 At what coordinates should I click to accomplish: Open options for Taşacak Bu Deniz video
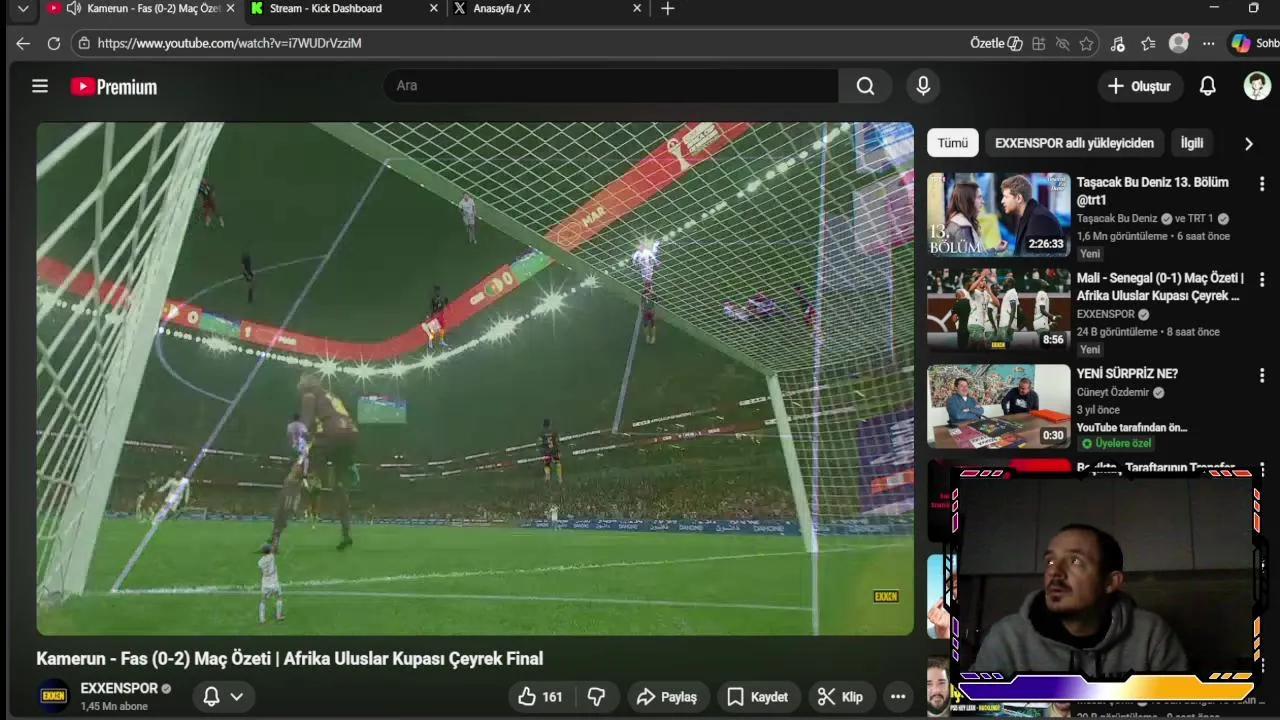click(x=1262, y=184)
